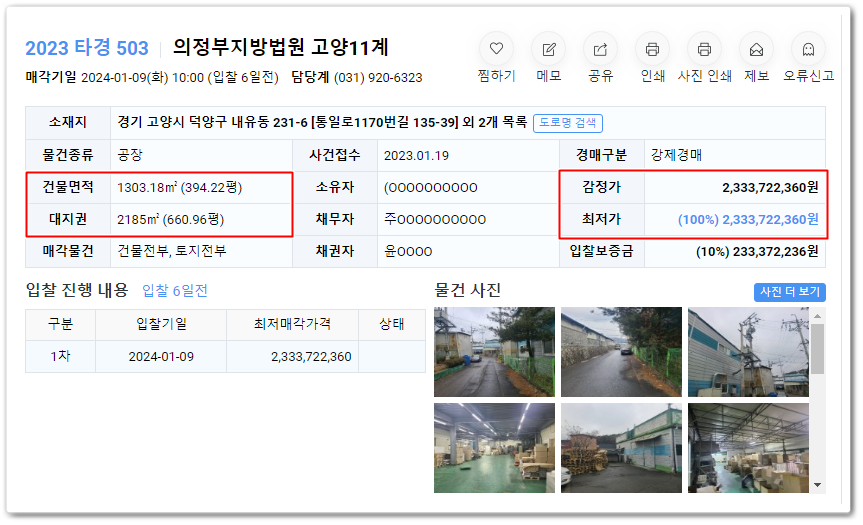Click the 채권자 value 윤OOOO
Image resolution: width=863 pixels, height=525 pixels.
(x=408, y=251)
